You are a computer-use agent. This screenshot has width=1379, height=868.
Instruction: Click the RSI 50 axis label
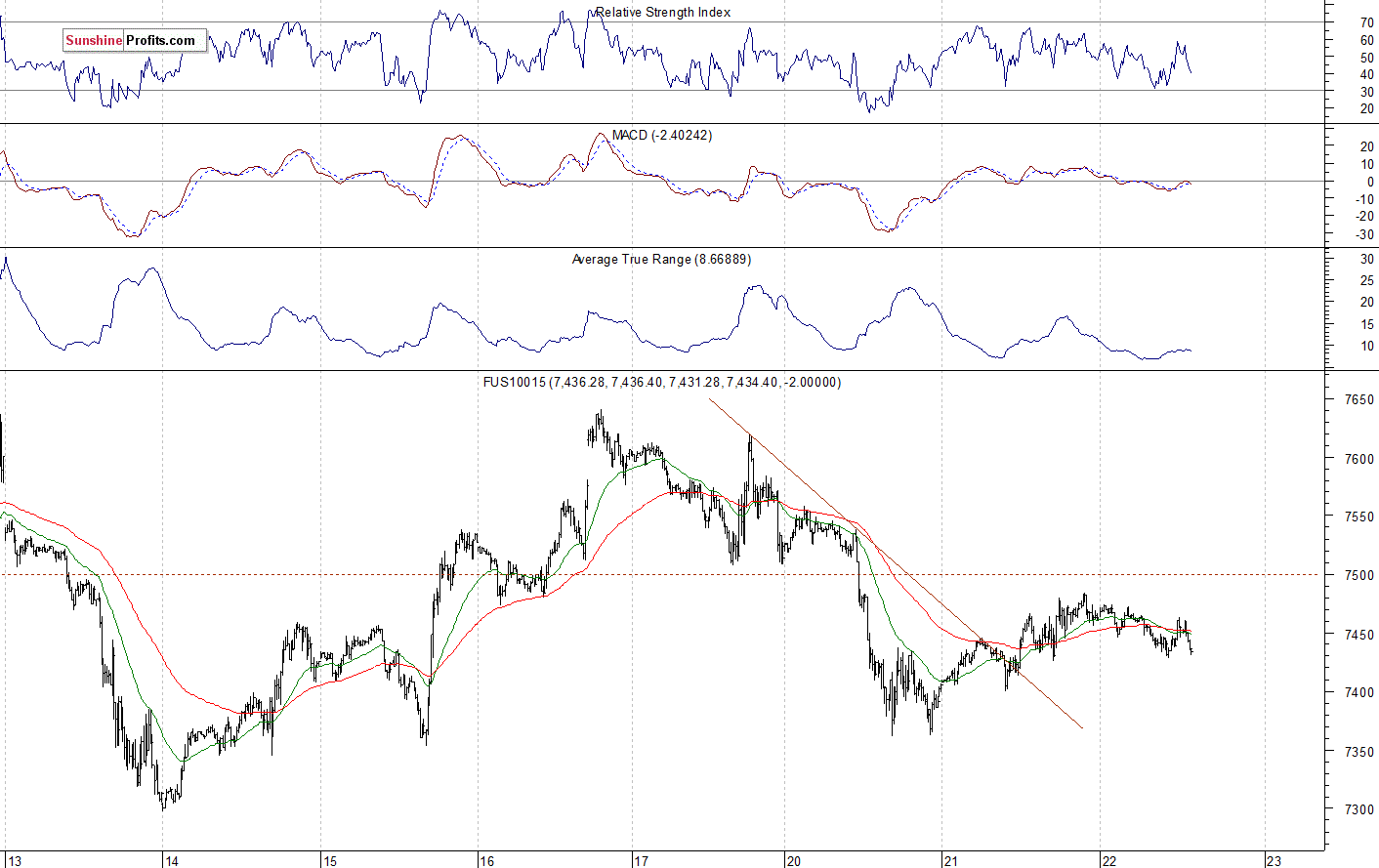[1366, 58]
